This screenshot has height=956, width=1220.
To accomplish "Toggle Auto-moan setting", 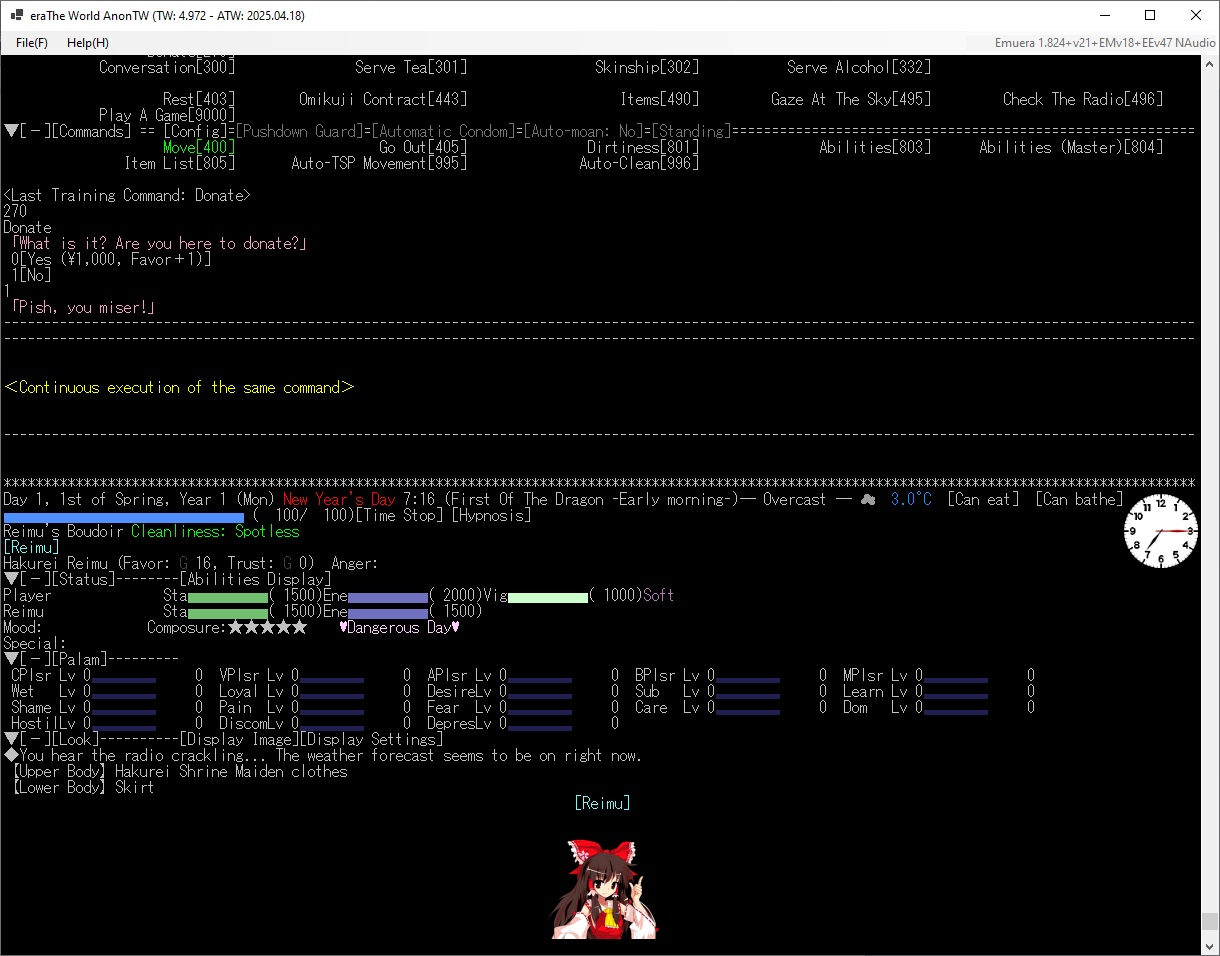I will [584, 131].
